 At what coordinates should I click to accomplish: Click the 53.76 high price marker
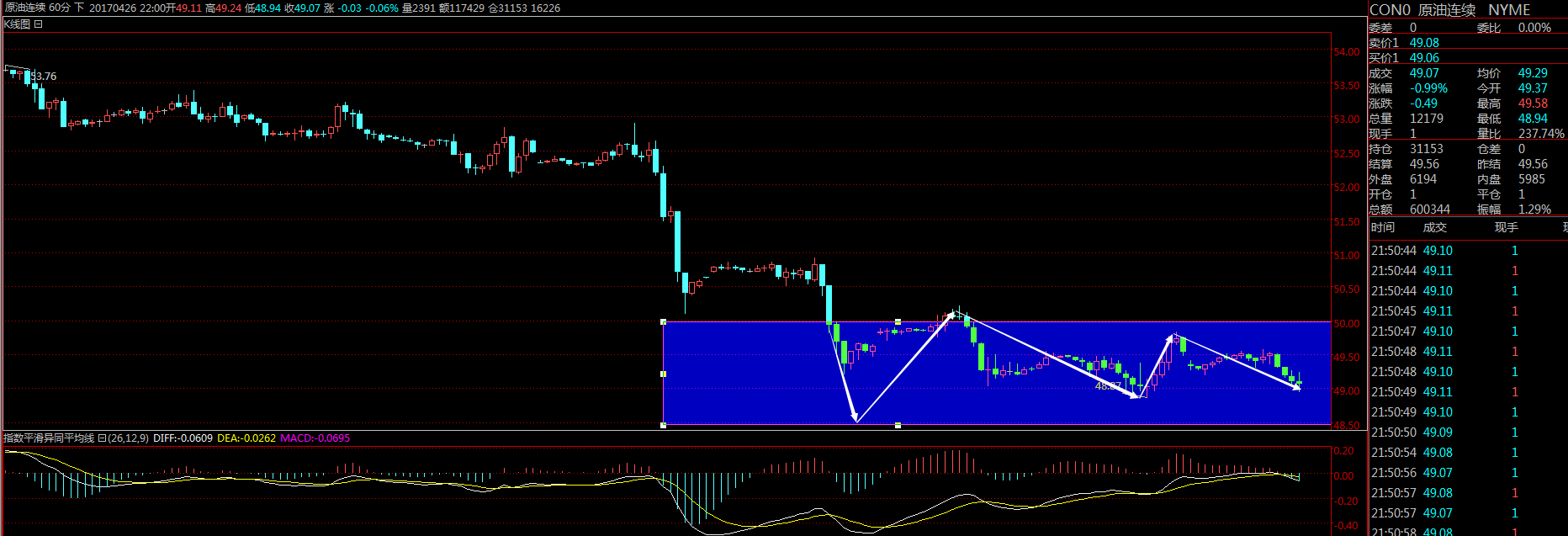(x=43, y=77)
